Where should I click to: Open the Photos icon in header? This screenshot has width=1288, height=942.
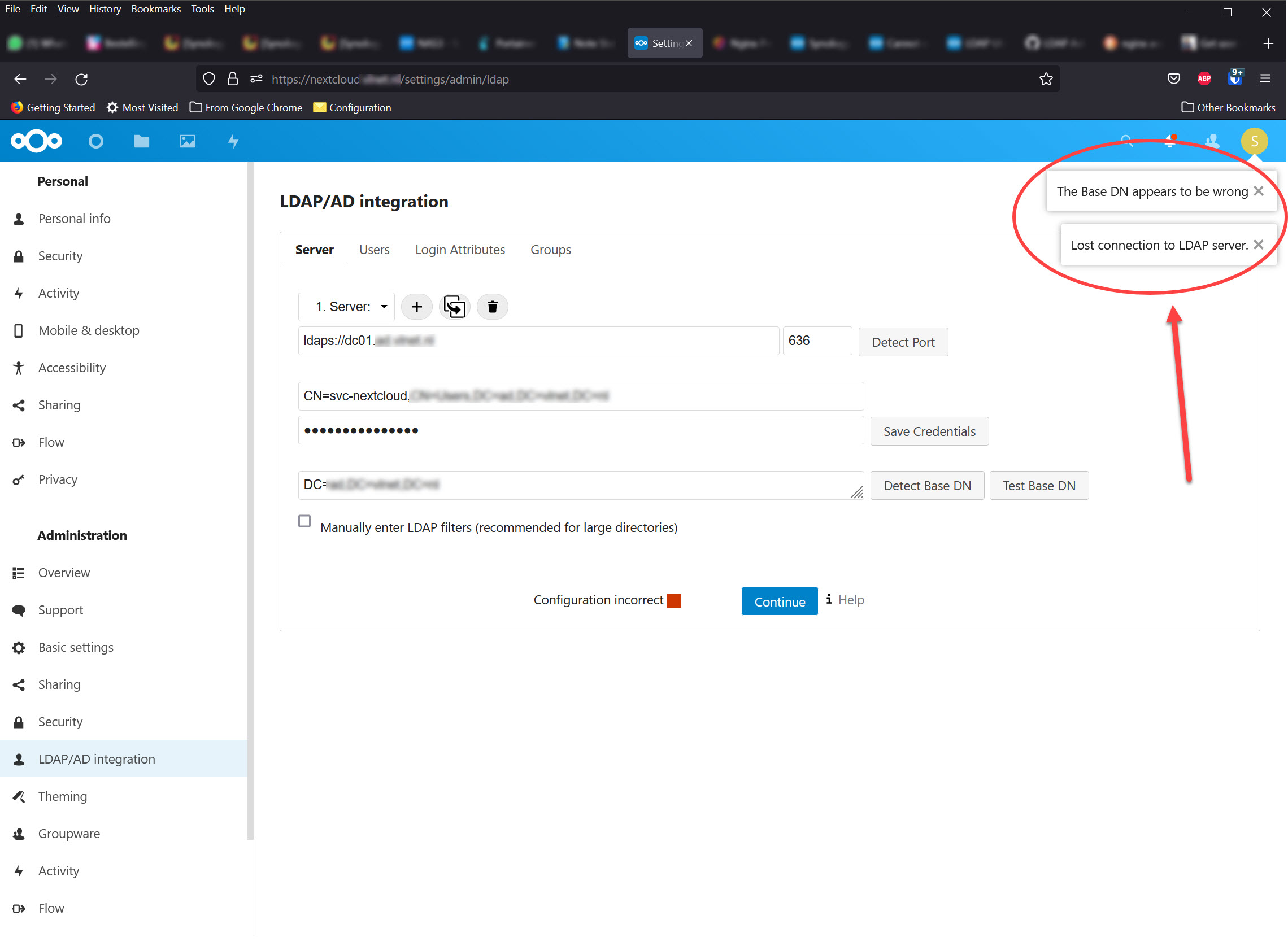pyautogui.click(x=187, y=141)
